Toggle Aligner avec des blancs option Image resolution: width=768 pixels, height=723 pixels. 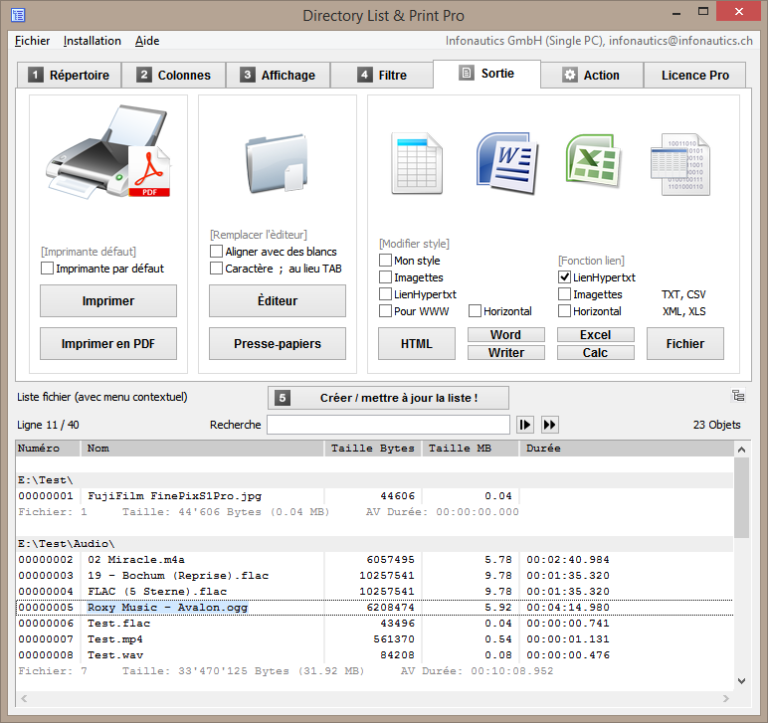pyautogui.click(x=216, y=252)
